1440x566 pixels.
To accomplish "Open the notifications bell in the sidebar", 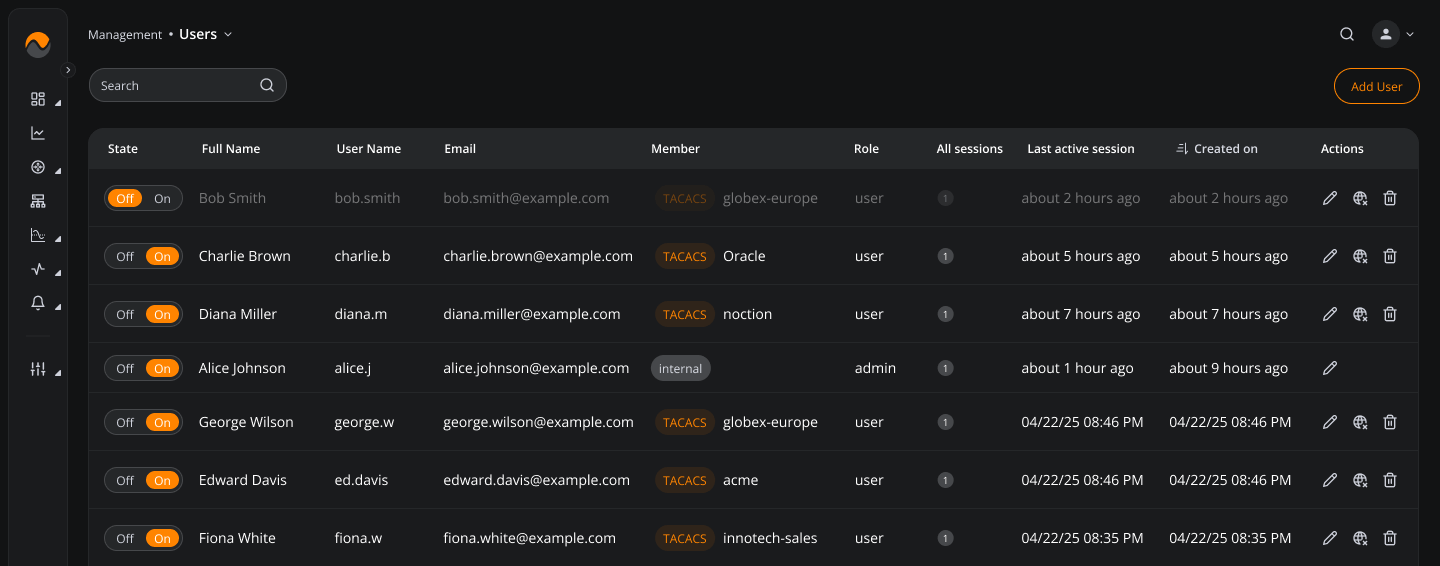I will click(x=38, y=303).
